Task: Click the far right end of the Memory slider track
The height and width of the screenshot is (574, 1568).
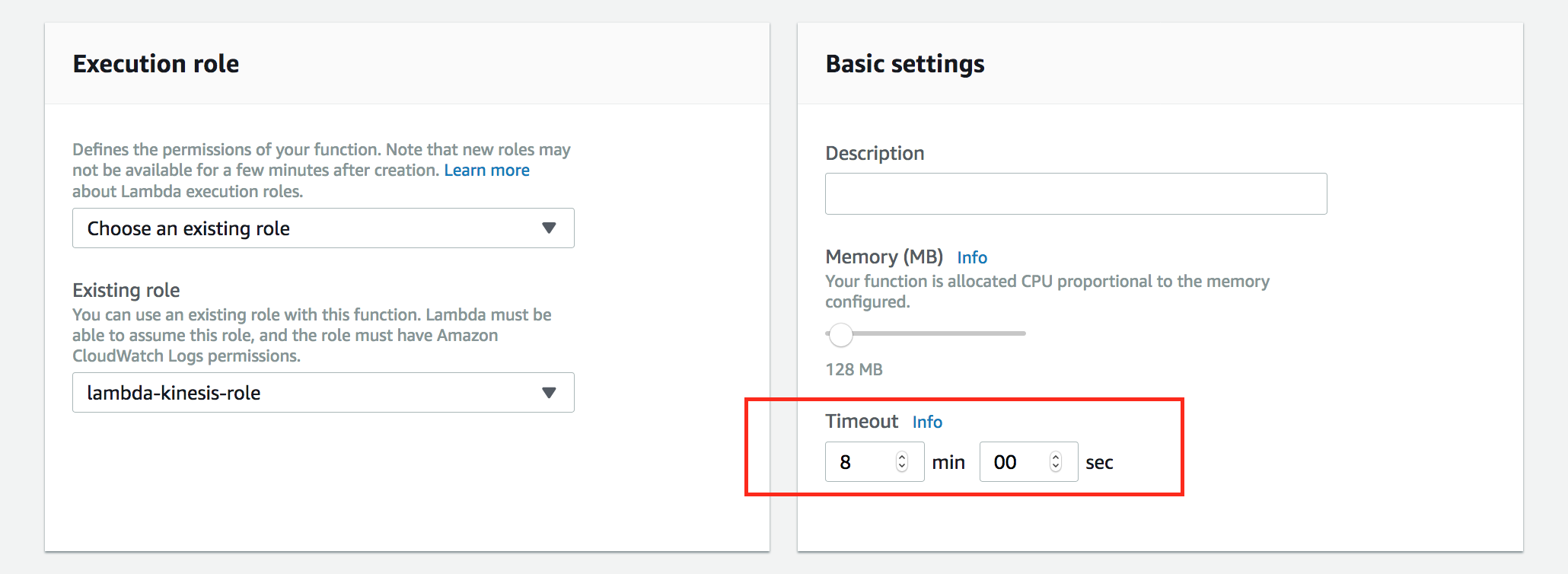Action: tap(1023, 333)
